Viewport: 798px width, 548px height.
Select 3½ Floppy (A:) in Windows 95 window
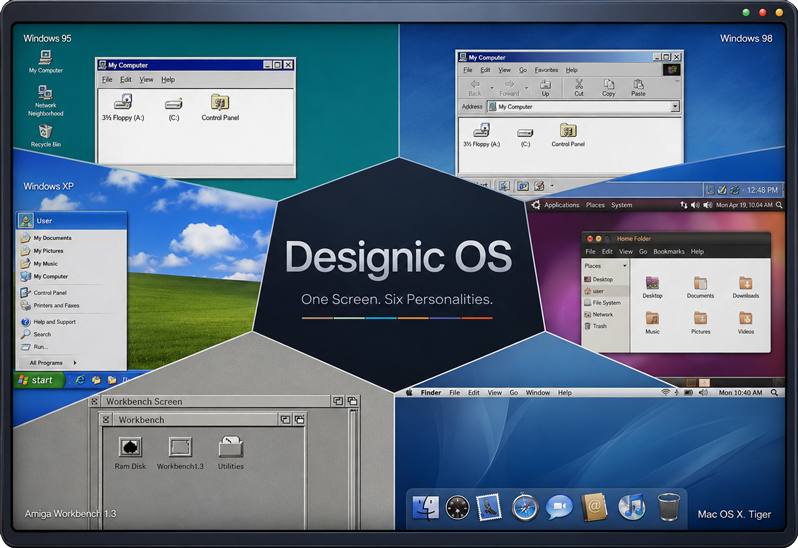tap(123, 107)
